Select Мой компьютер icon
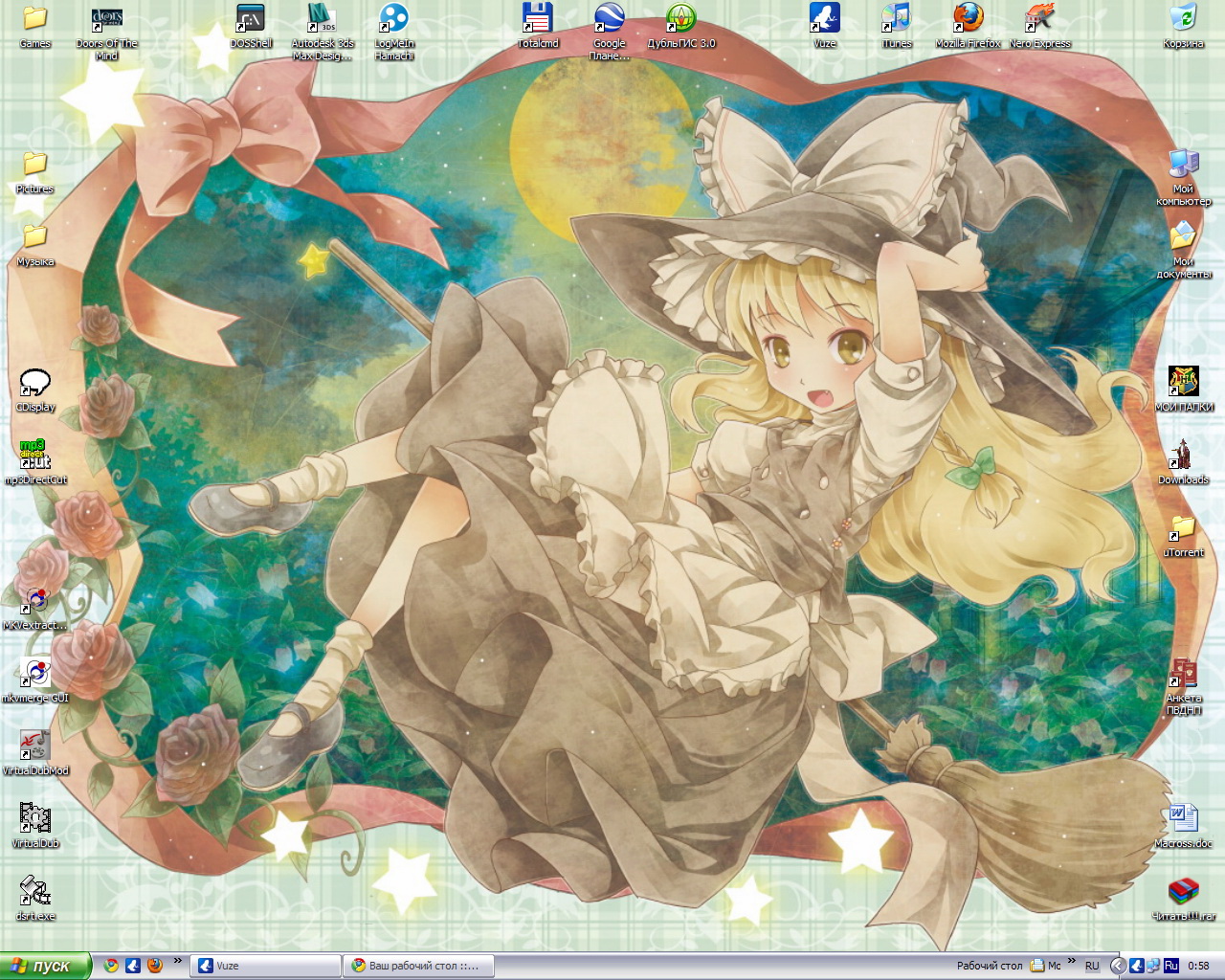1225x980 pixels. [x=1184, y=177]
